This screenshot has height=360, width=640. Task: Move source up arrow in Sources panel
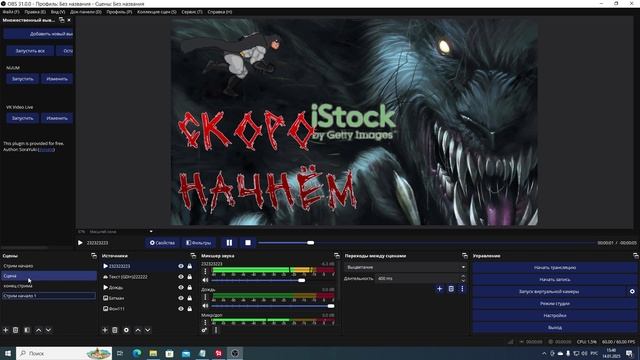tap(138, 330)
